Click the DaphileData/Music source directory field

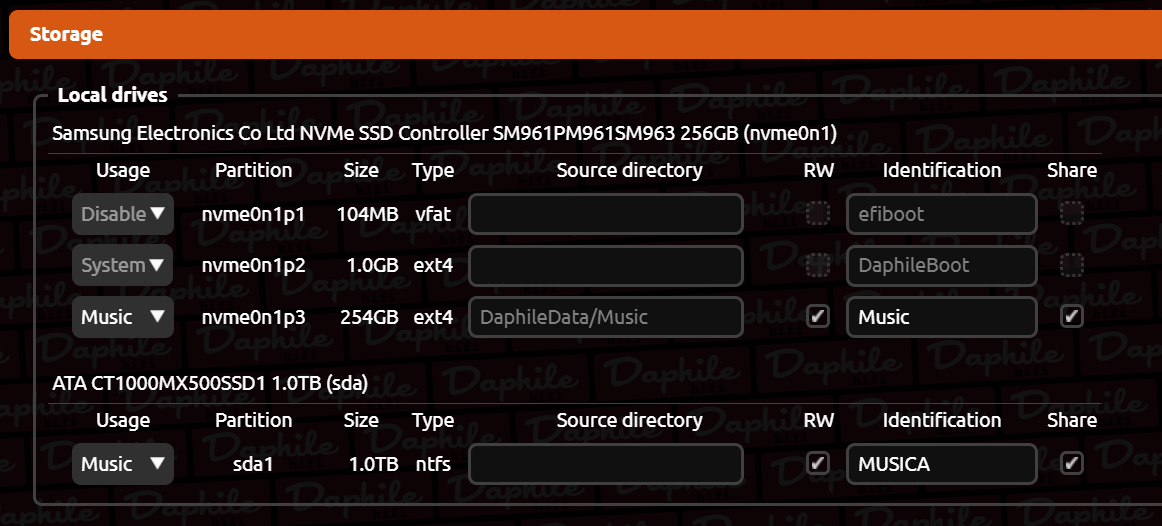click(x=605, y=317)
